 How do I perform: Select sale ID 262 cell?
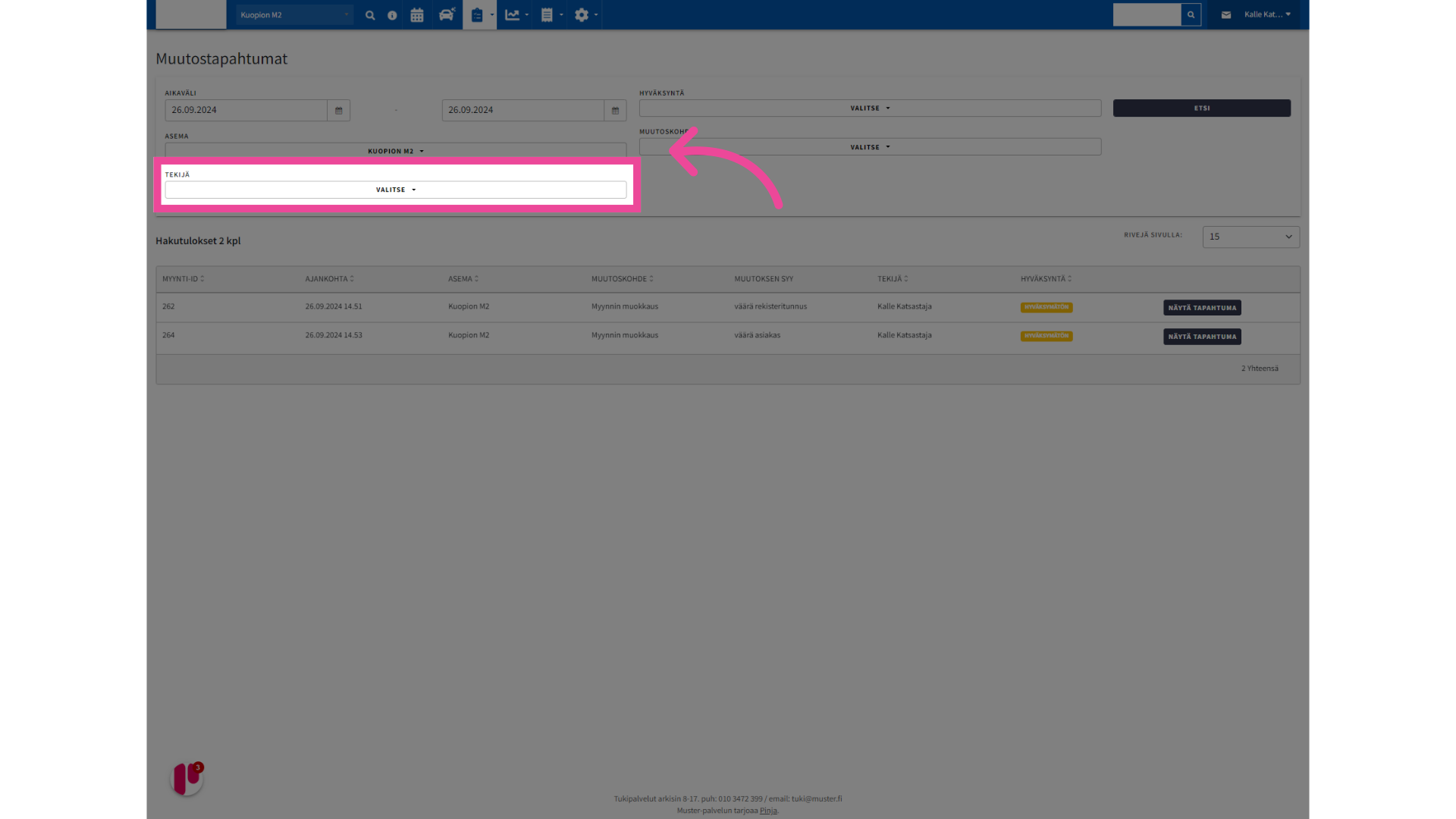point(168,306)
